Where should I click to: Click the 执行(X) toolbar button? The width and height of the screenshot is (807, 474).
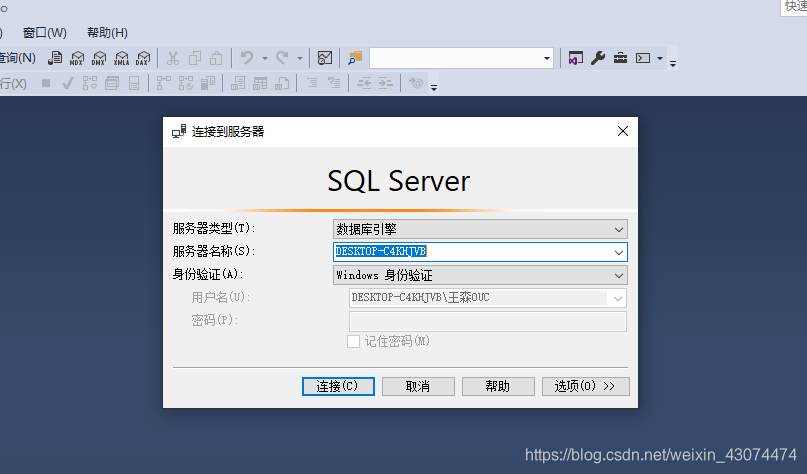(13, 83)
